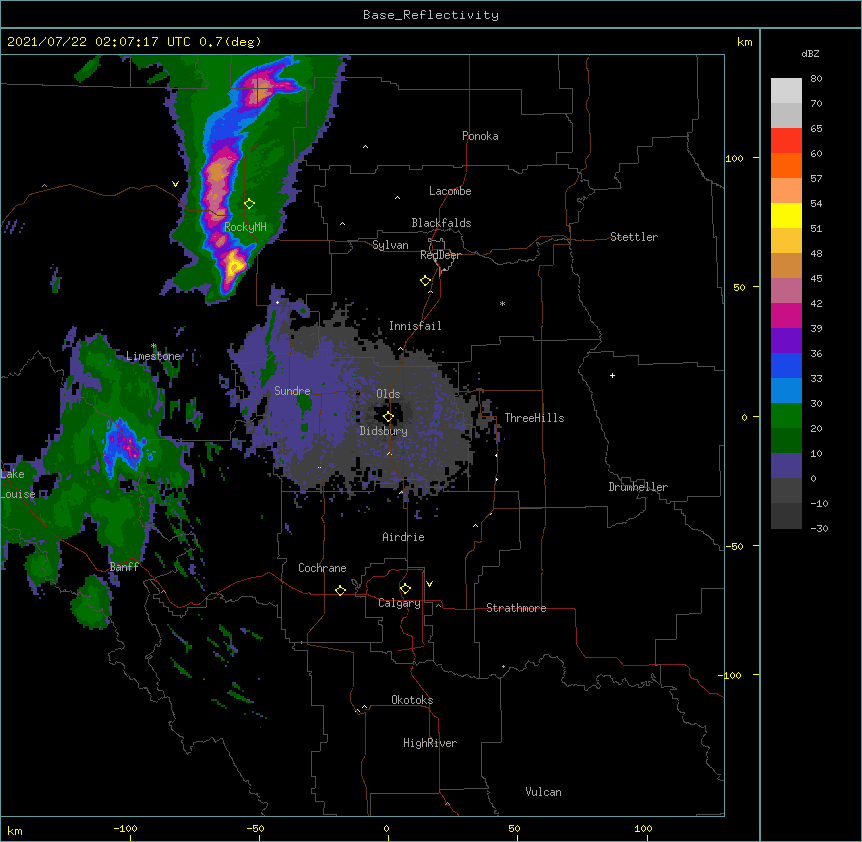Click the km label at bottom-left corner
862x842 pixels.
15,831
